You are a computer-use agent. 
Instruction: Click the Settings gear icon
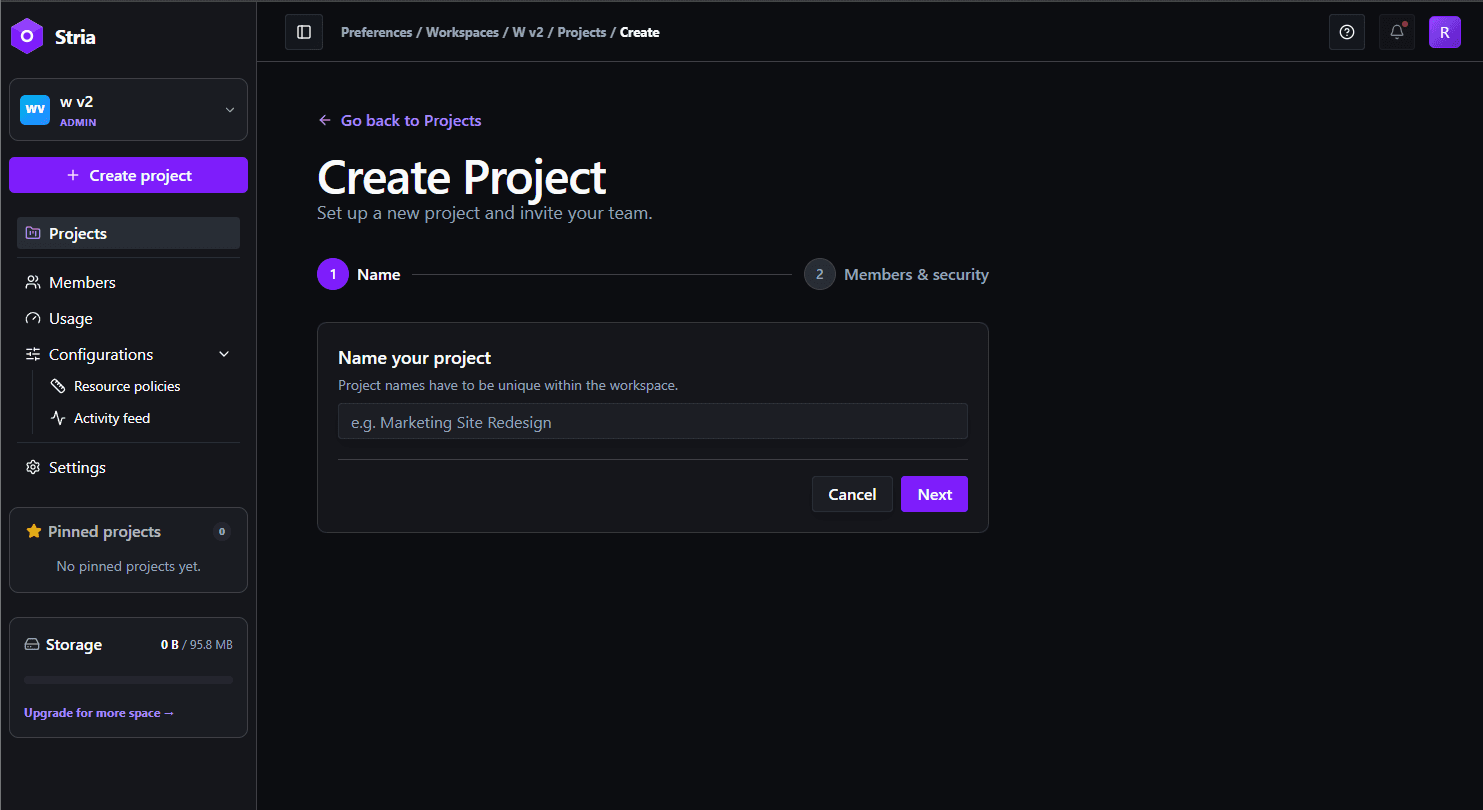33,467
